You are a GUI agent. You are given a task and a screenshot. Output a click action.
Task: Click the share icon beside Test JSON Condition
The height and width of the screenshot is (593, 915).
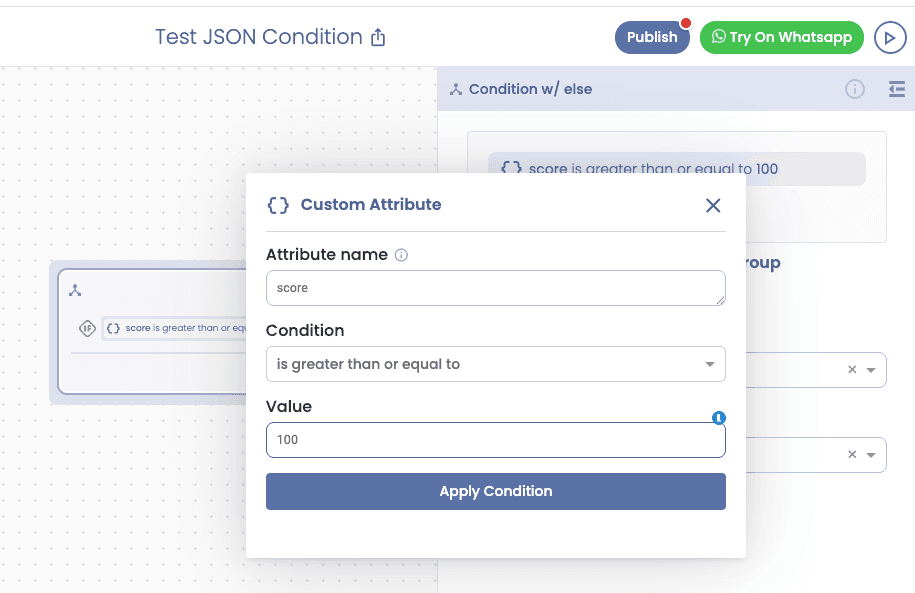pos(378,37)
